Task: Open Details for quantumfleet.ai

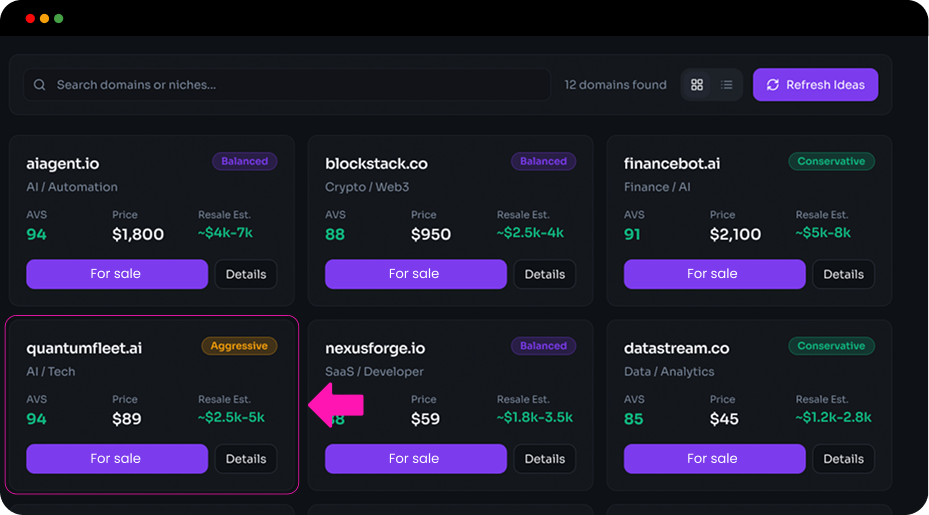Action: (246, 459)
